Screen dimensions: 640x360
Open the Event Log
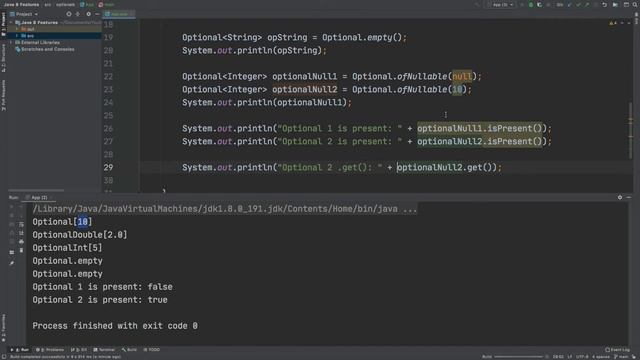[618, 350]
